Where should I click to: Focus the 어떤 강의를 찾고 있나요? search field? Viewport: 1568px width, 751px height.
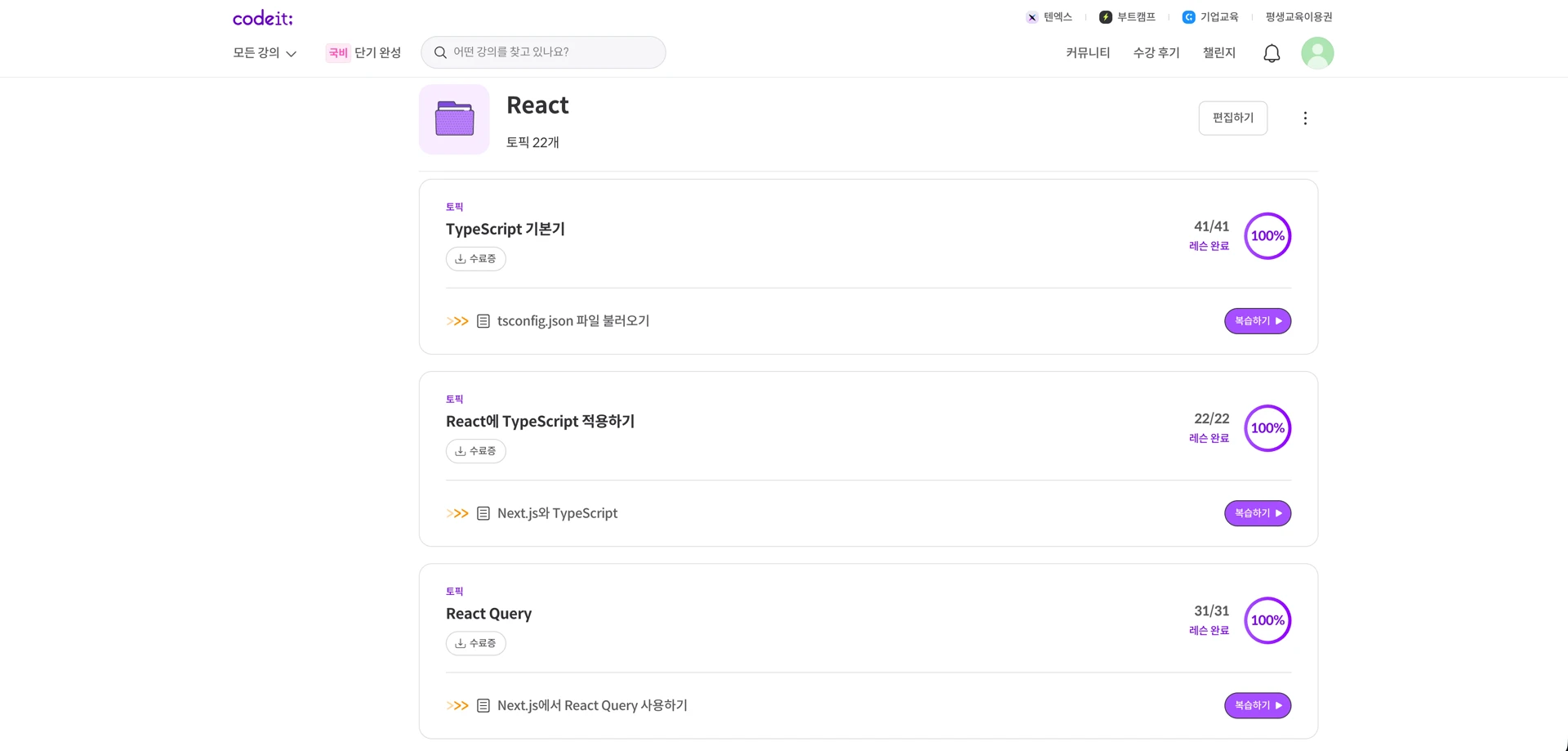coord(543,52)
